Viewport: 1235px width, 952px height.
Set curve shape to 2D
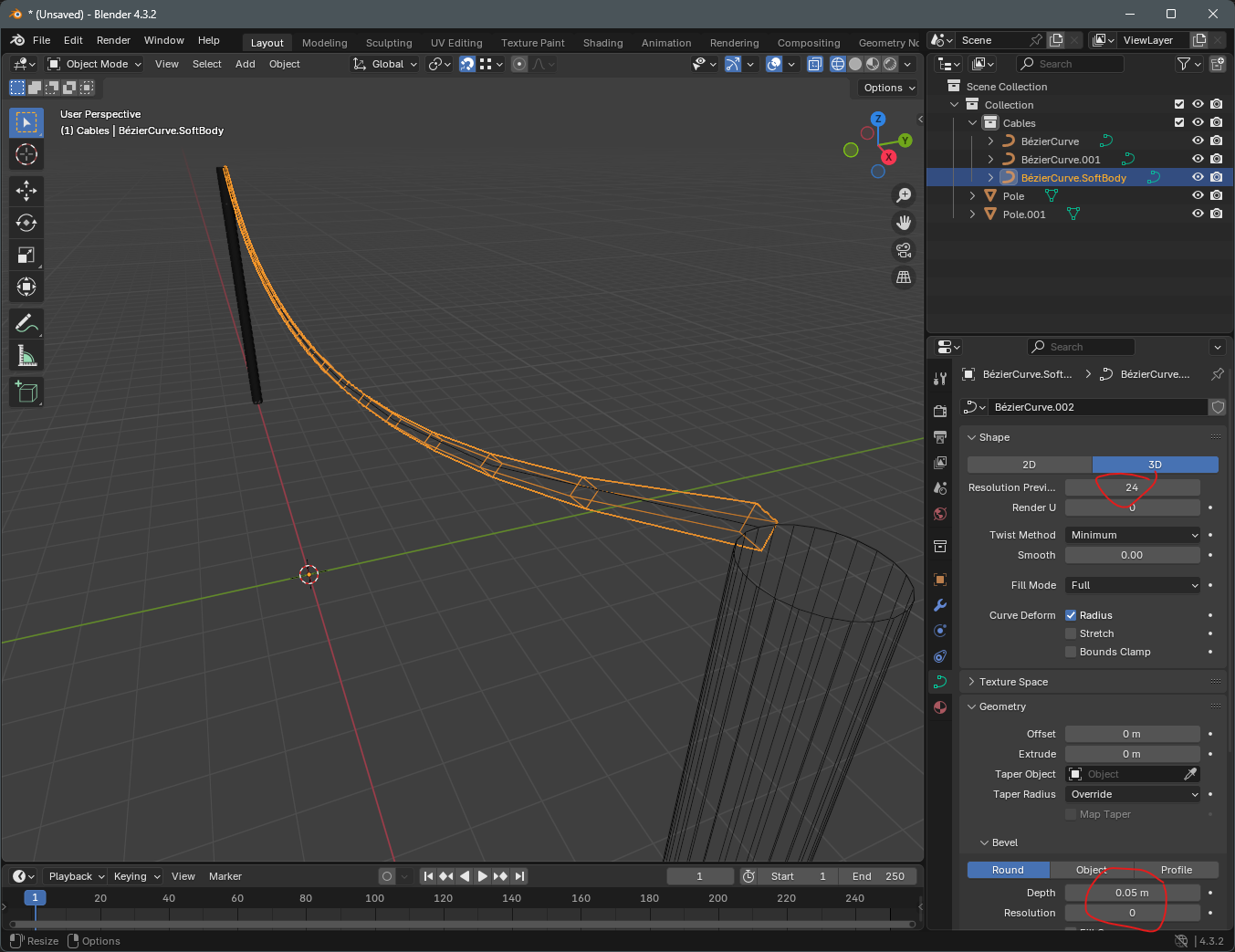click(1029, 465)
